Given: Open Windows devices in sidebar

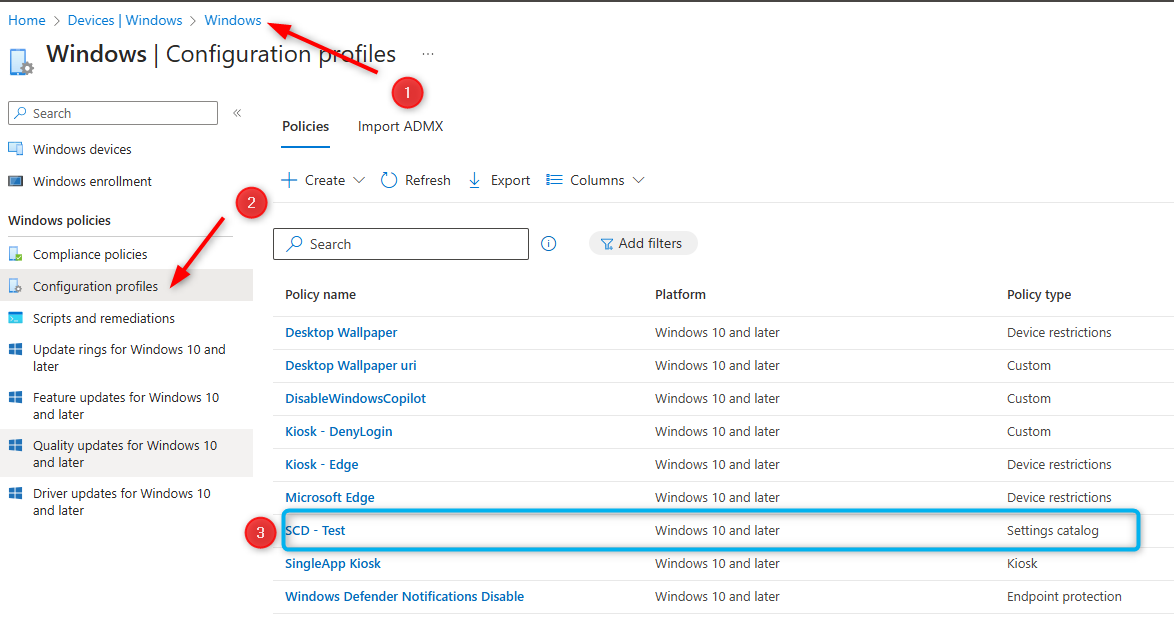Looking at the screenshot, I should click(82, 149).
